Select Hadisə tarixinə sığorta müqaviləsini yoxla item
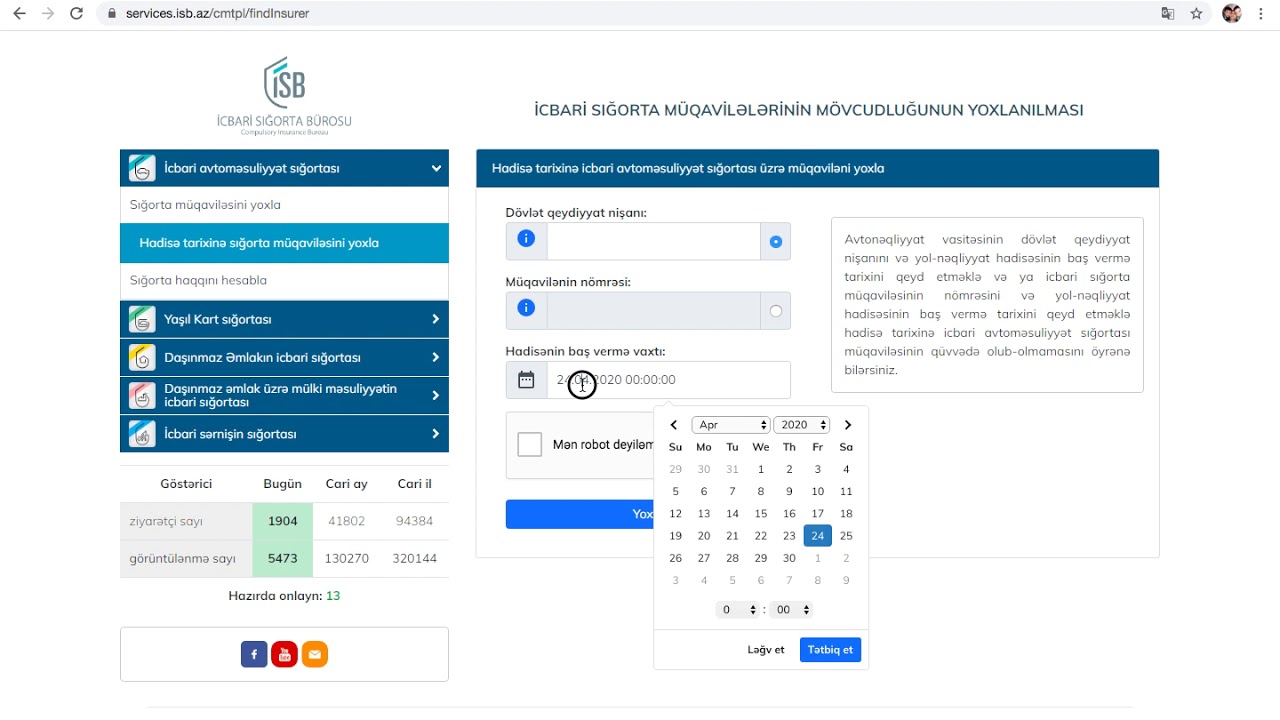 (284, 243)
